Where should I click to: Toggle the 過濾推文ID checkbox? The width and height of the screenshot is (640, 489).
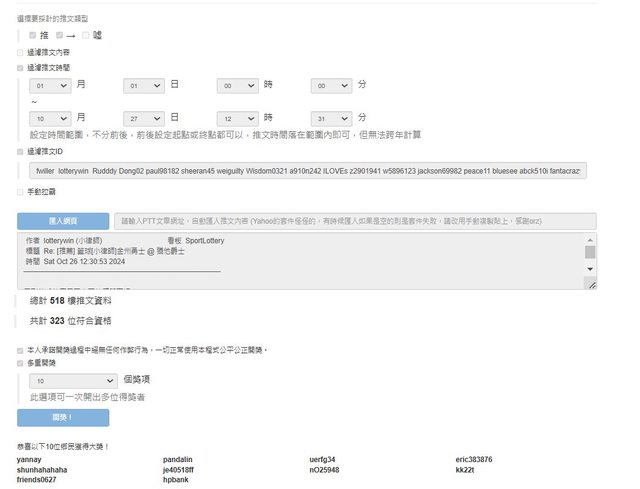pos(20,151)
